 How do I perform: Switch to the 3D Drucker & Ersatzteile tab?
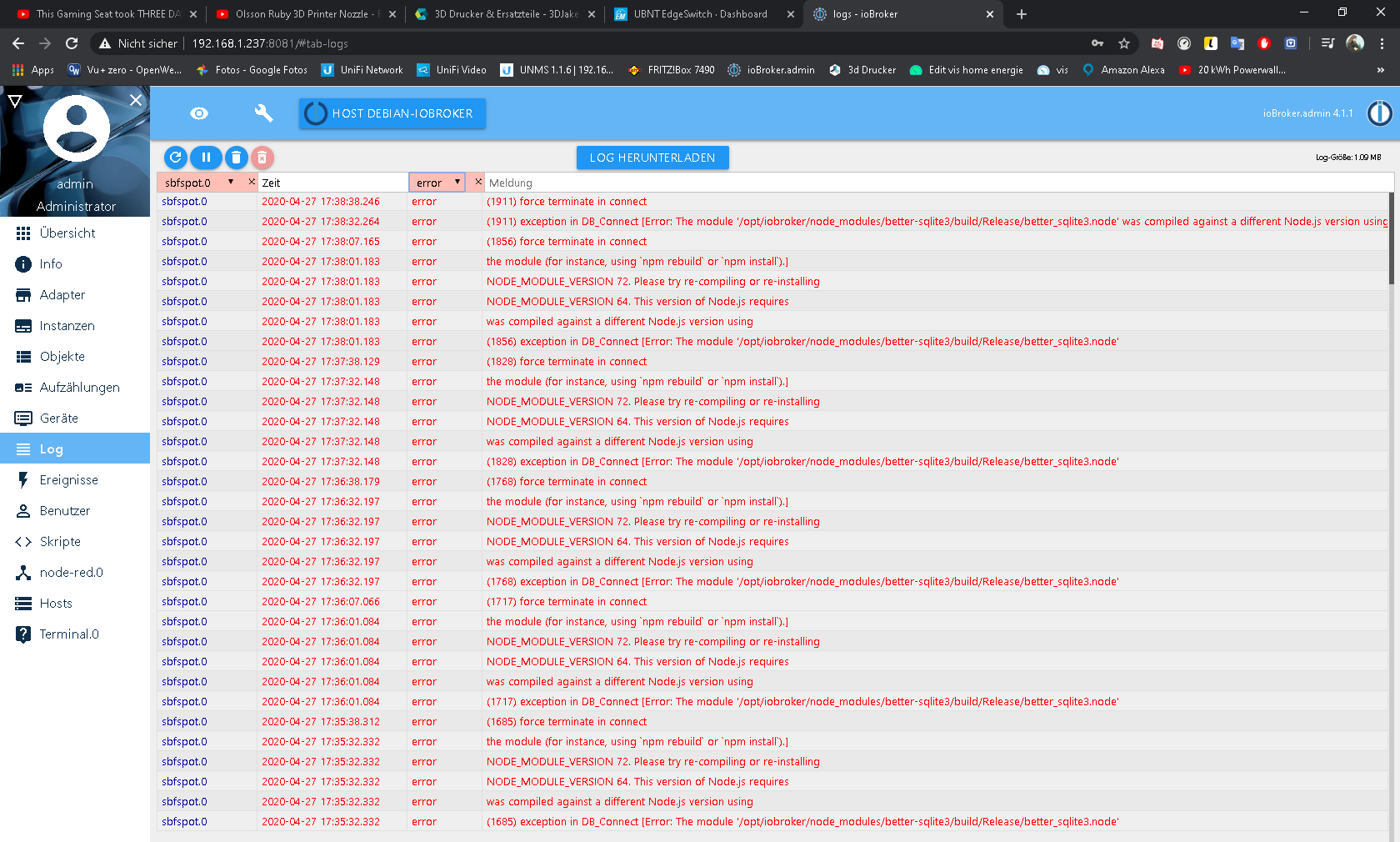click(x=506, y=14)
